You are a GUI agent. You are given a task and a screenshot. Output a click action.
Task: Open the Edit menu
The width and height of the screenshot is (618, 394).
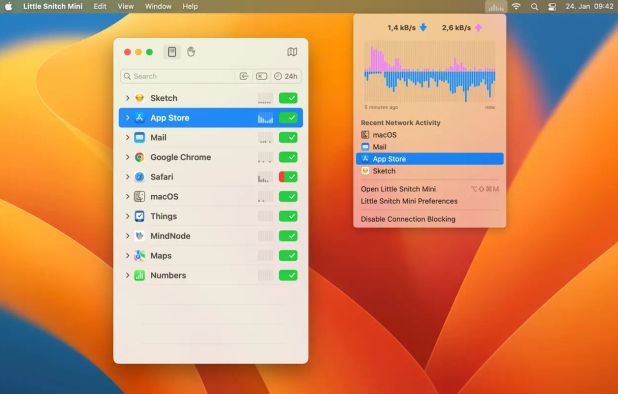tap(100, 6)
